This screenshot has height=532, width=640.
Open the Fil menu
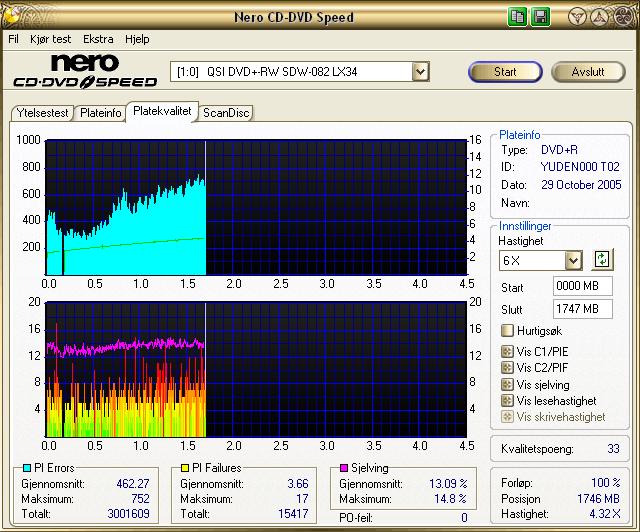click(13, 39)
